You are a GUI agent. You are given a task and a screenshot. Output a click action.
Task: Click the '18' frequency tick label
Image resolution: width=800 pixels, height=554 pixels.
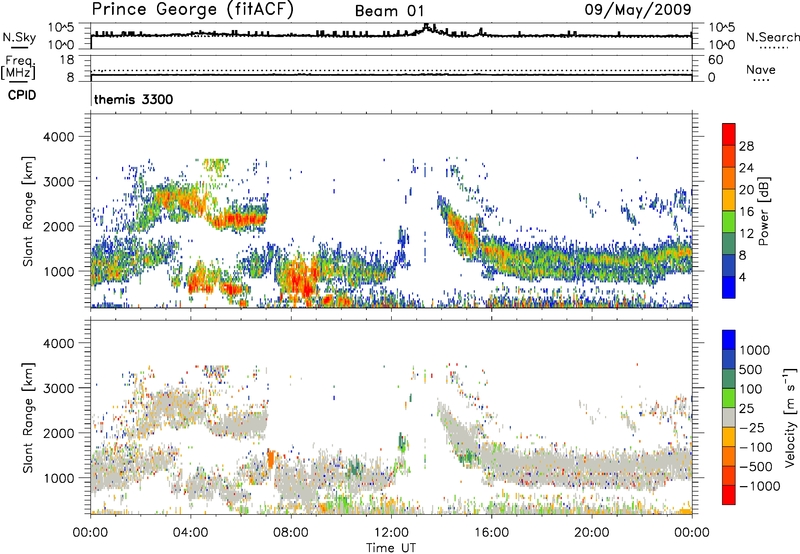[67, 60]
